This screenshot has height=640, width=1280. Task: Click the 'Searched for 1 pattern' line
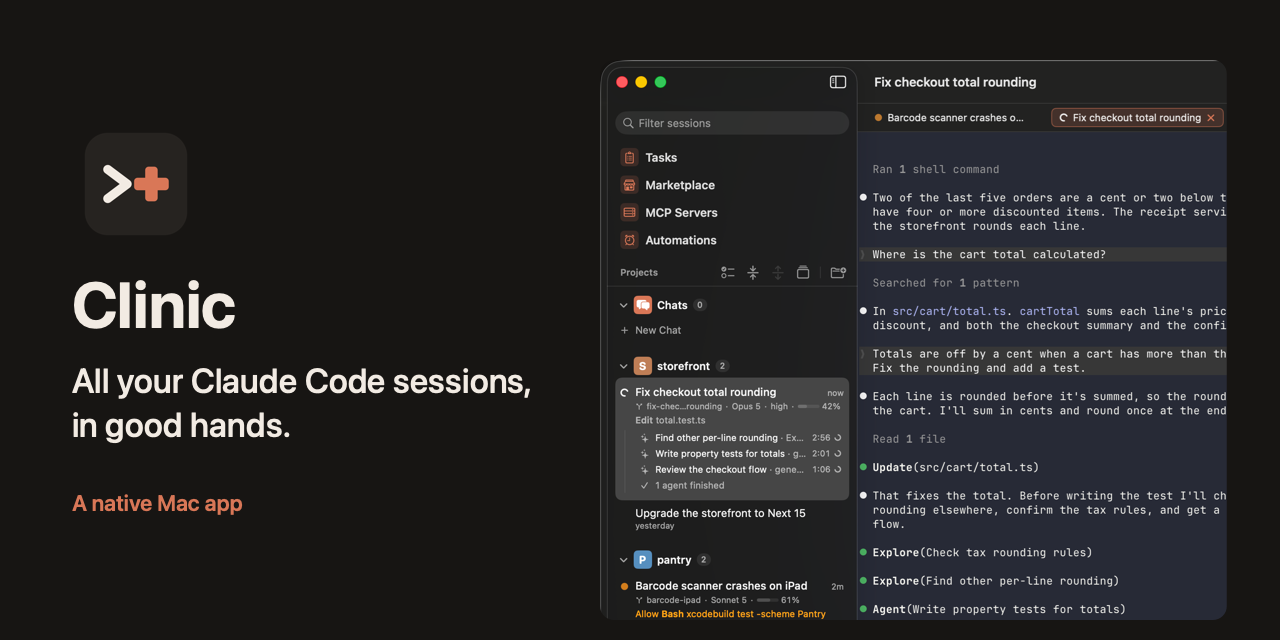click(x=946, y=283)
